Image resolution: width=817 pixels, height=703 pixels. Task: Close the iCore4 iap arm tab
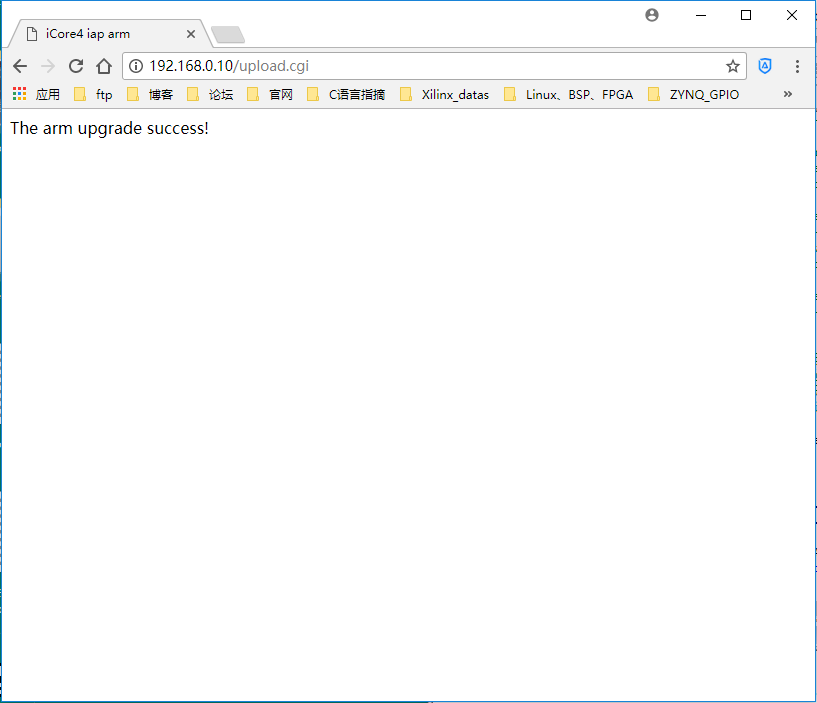pyautogui.click(x=191, y=34)
